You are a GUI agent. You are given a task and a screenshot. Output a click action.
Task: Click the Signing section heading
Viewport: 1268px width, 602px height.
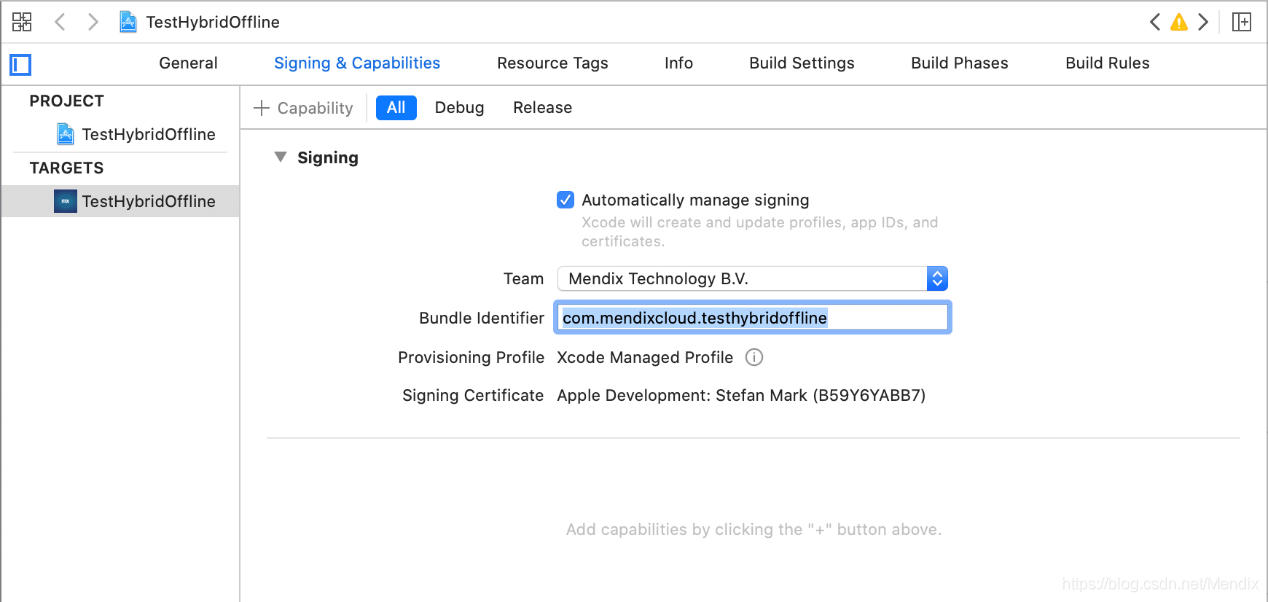[x=328, y=158]
